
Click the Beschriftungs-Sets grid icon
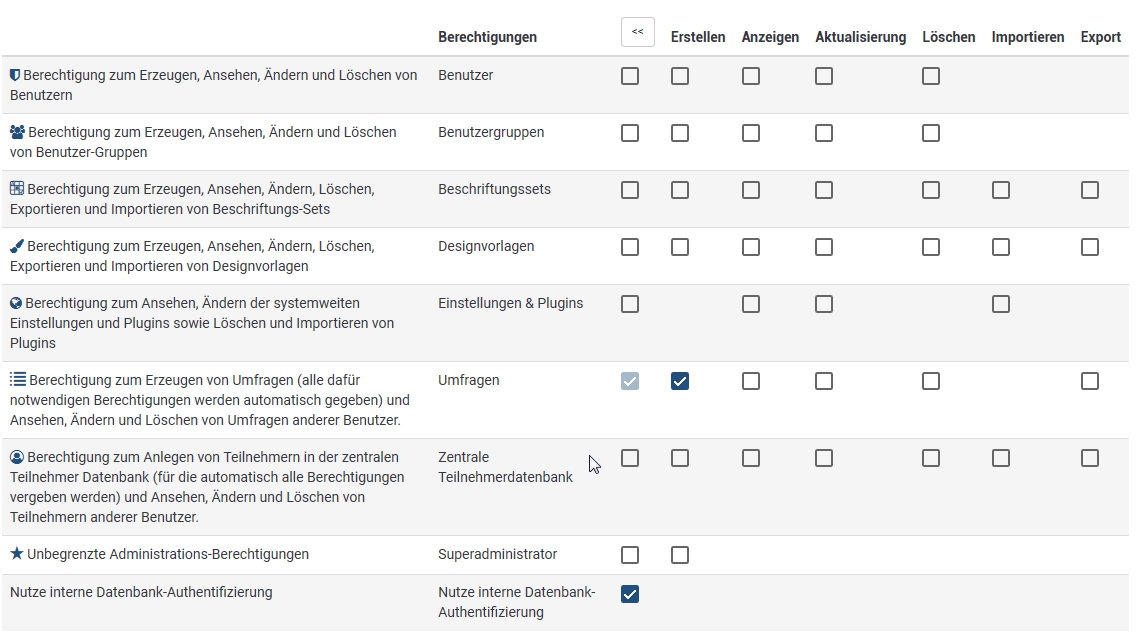point(17,189)
